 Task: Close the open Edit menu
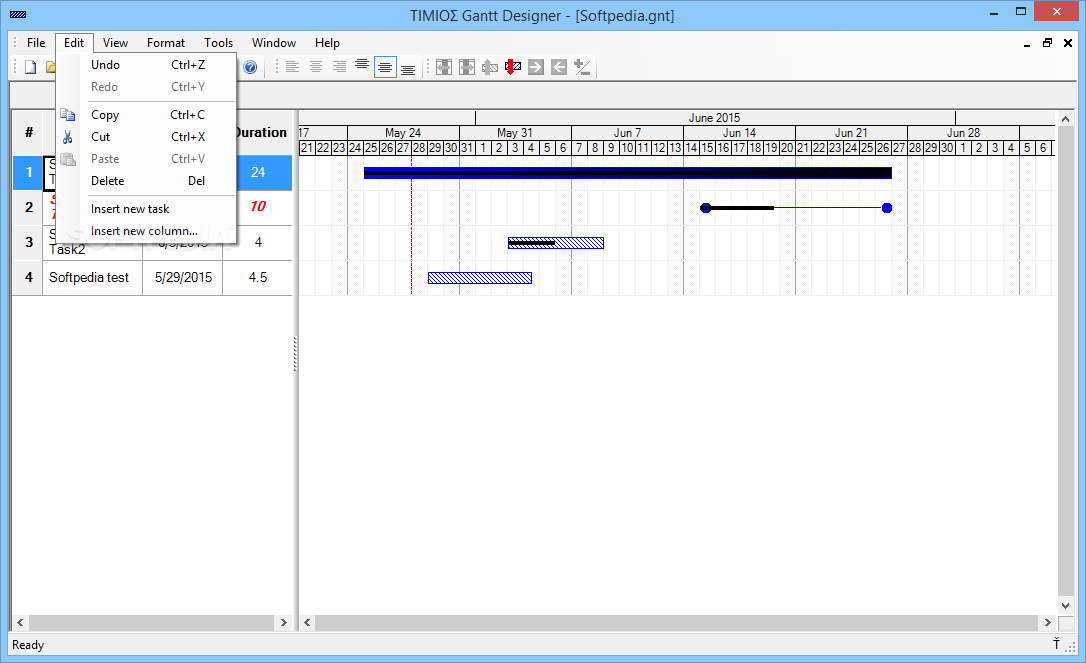click(74, 43)
